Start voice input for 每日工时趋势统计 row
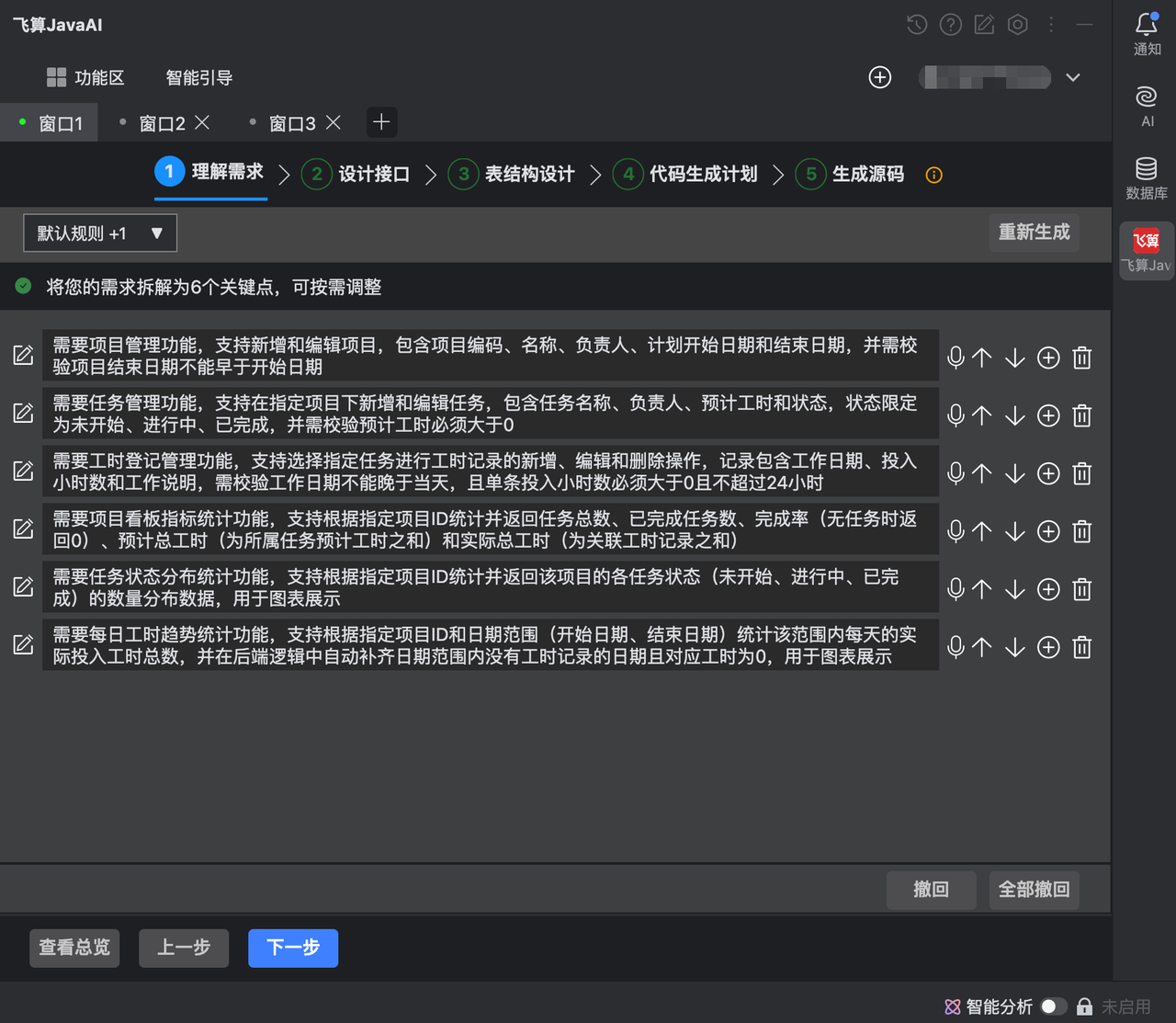This screenshot has width=1176, height=1023. [x=955, y=647]
